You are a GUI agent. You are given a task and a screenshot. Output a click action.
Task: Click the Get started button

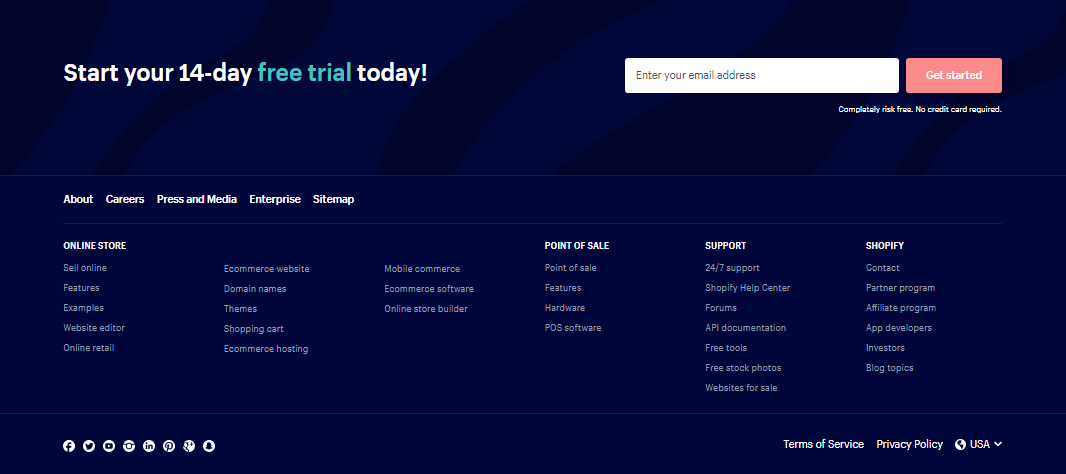coord(954,75)
